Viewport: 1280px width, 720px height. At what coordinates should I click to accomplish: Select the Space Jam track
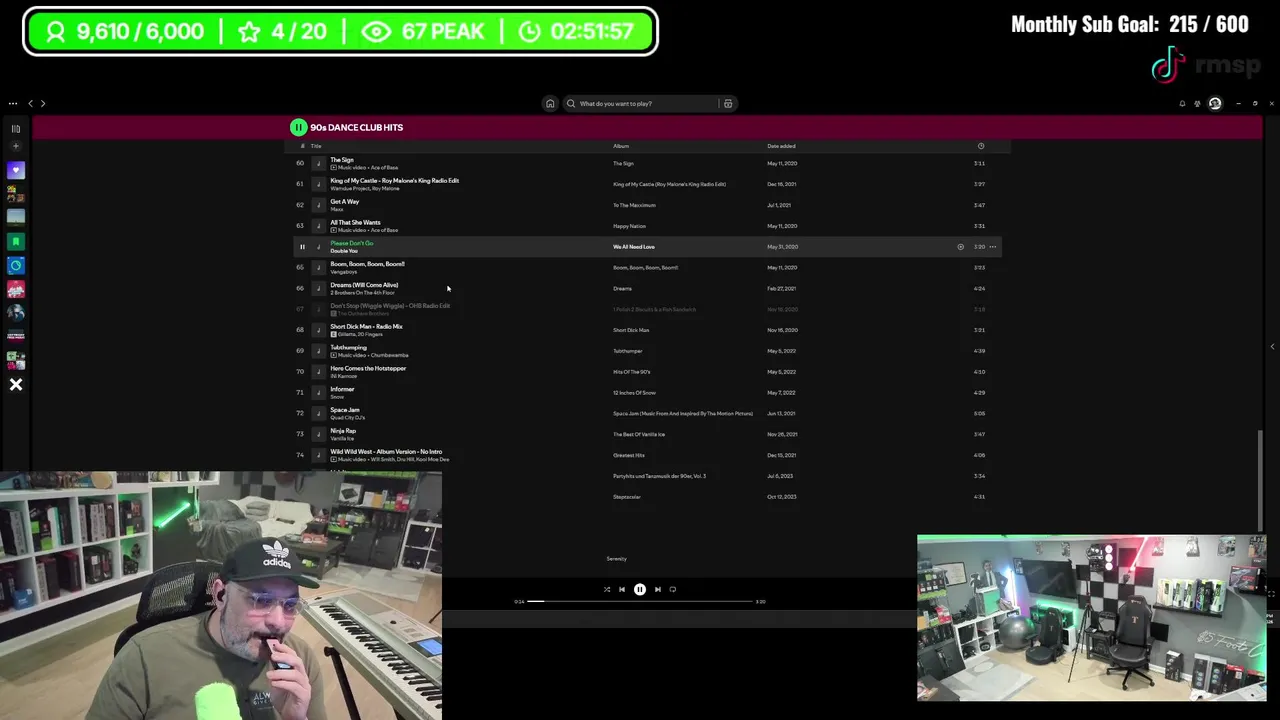pyautogui.click(x=345, y=410)
